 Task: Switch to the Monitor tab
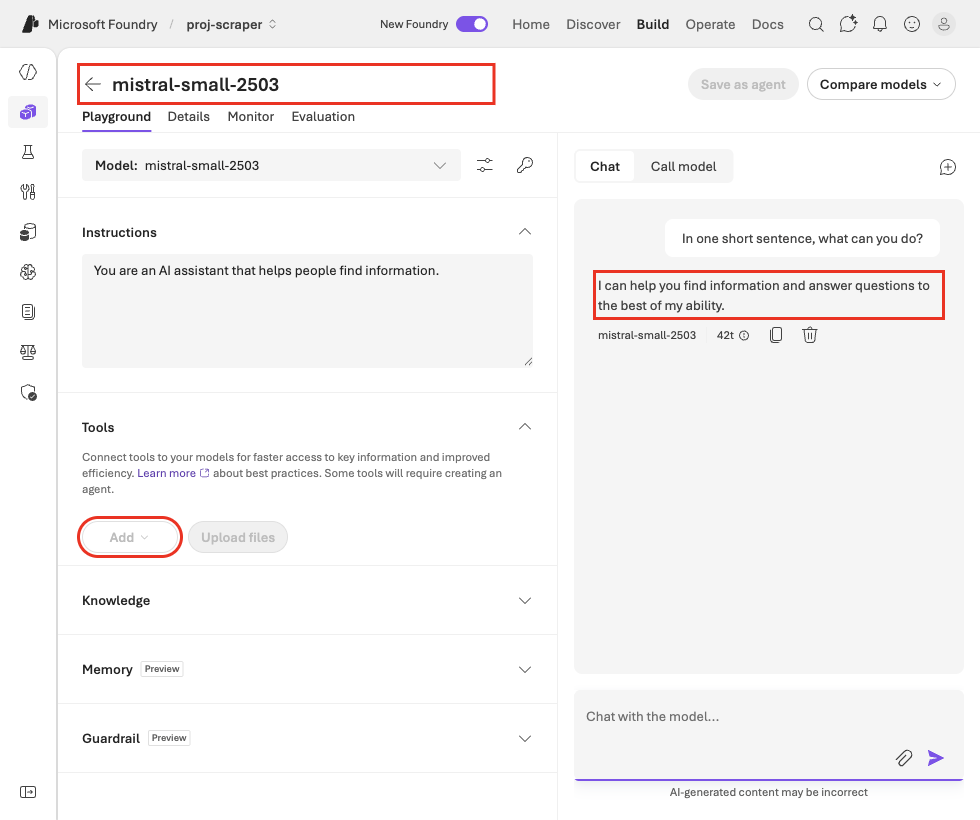tap(251, 117)
